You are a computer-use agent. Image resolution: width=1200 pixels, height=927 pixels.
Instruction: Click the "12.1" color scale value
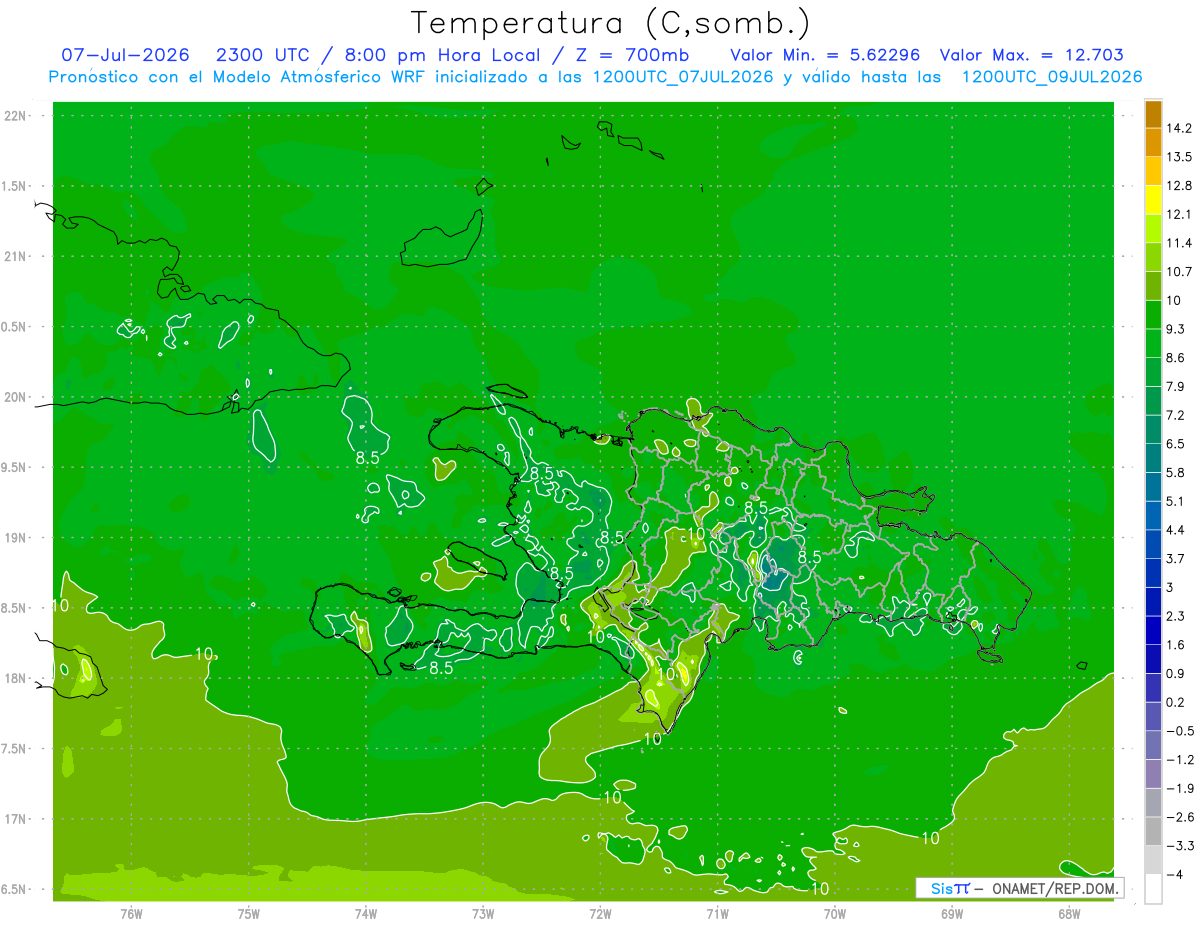tap(1180, 215)
